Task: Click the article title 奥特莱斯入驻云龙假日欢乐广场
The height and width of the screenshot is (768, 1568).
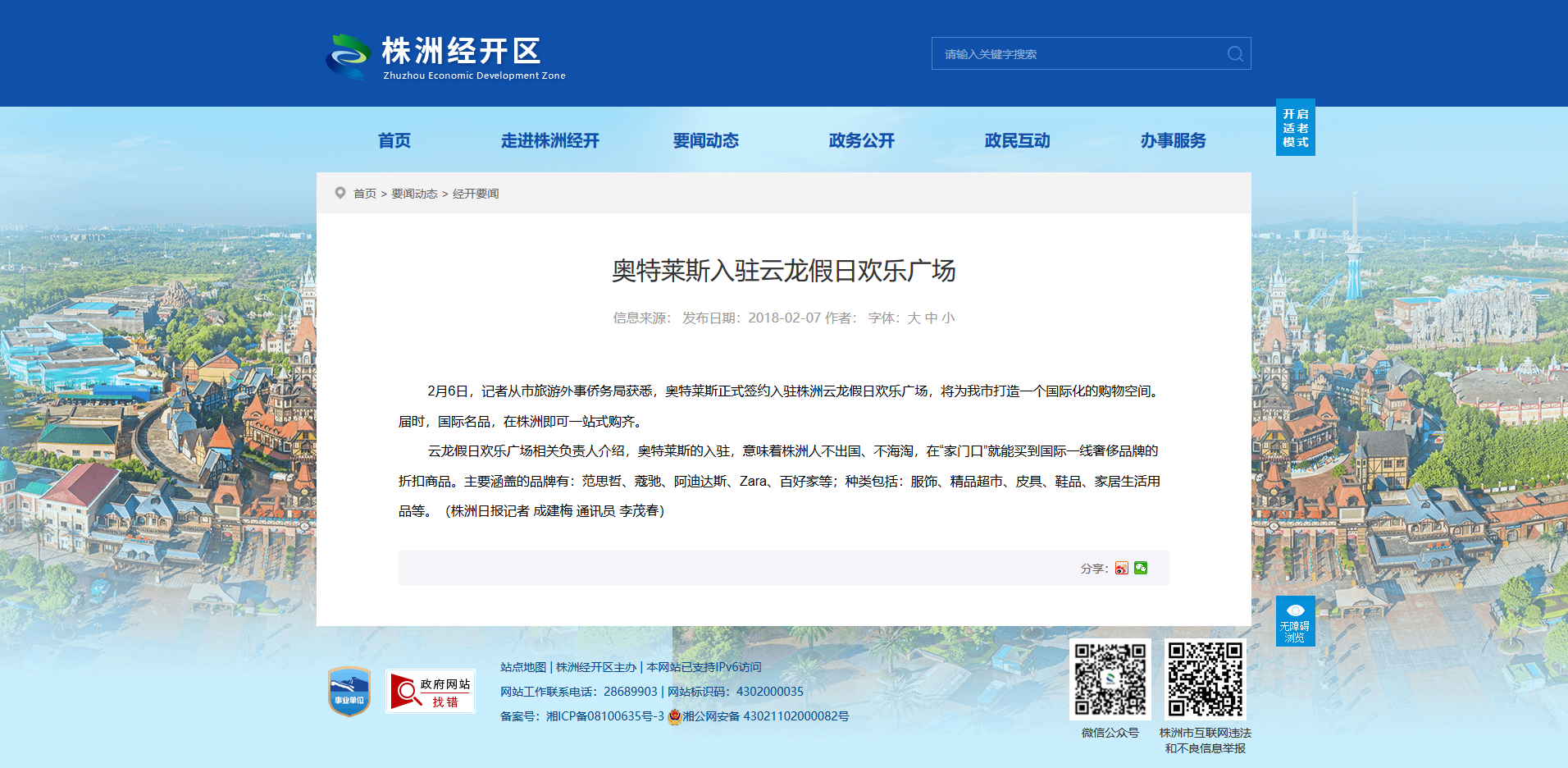Action: point(784,271)
